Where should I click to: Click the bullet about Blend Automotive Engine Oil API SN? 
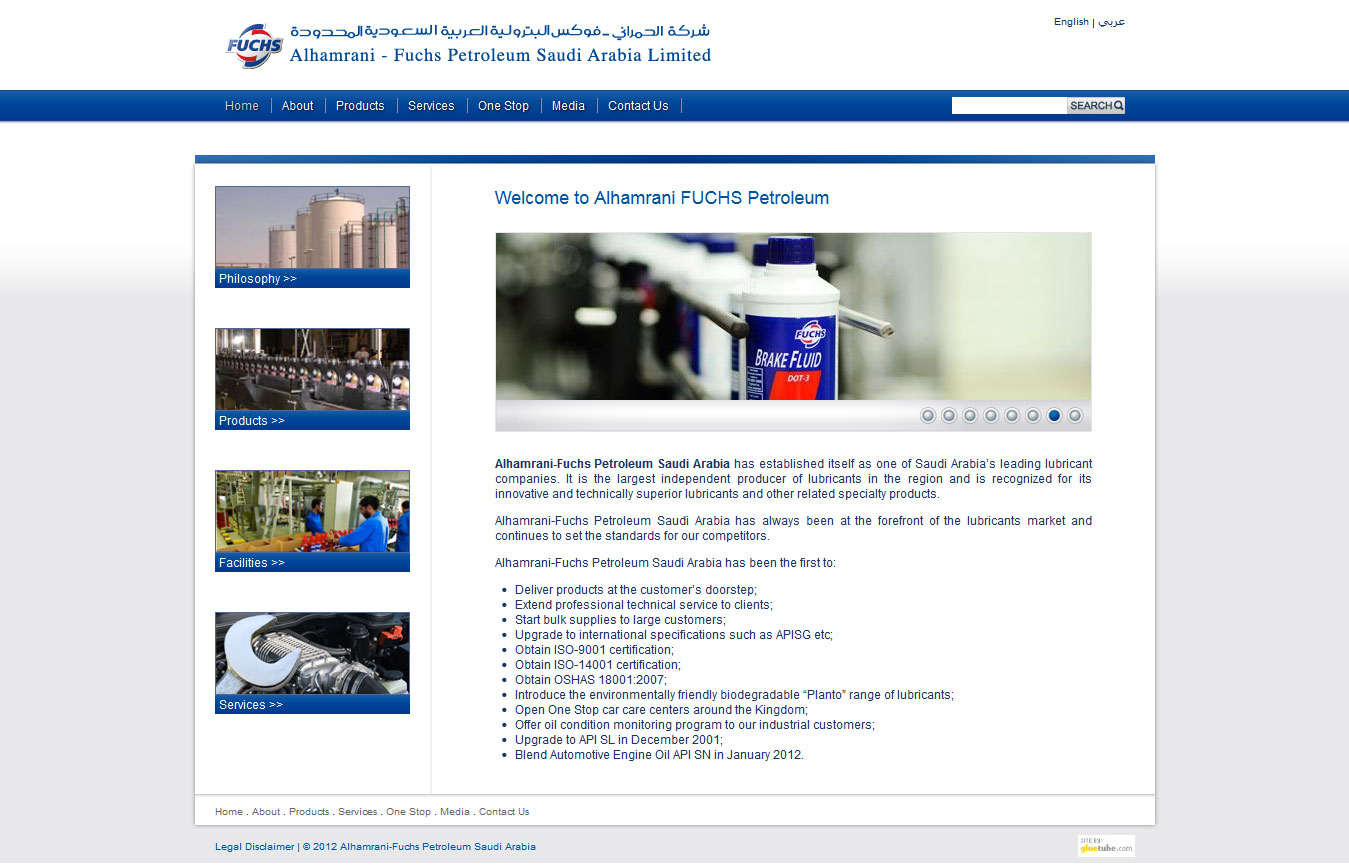point(659,755)
